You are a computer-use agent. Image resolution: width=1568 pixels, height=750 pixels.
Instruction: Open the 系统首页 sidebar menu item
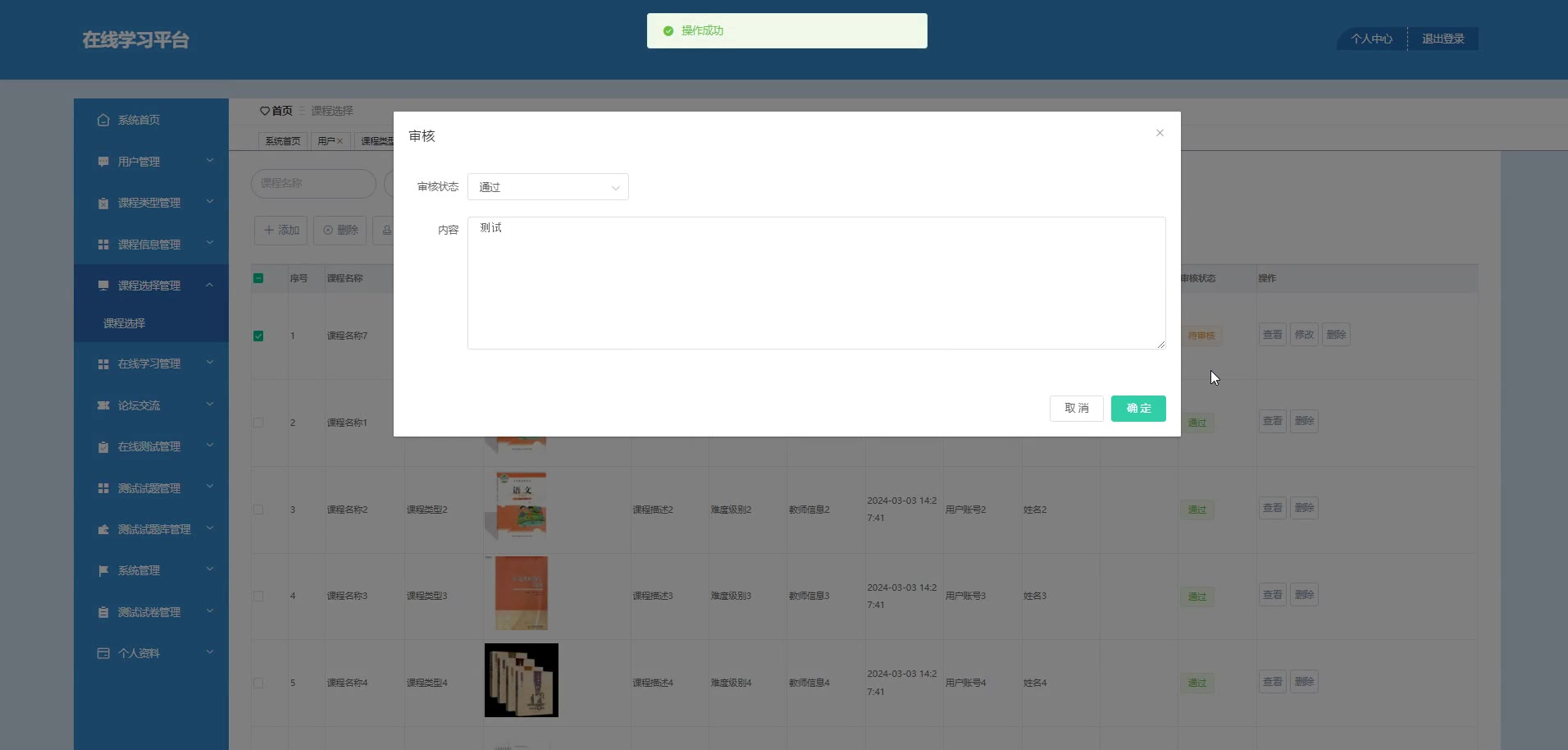pyautogui.click(x=151, y=120)
